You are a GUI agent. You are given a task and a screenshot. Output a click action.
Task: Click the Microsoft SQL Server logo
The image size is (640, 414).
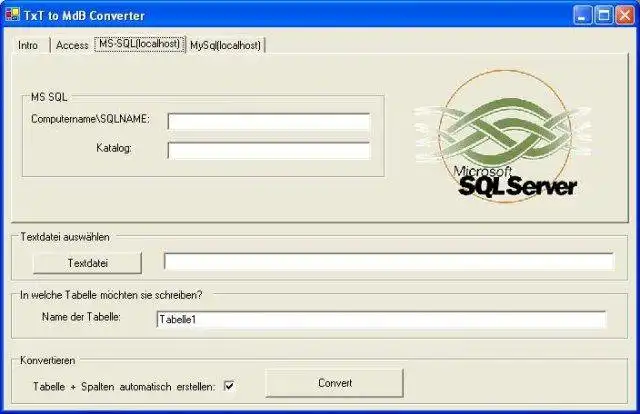(x=502, y=136)
